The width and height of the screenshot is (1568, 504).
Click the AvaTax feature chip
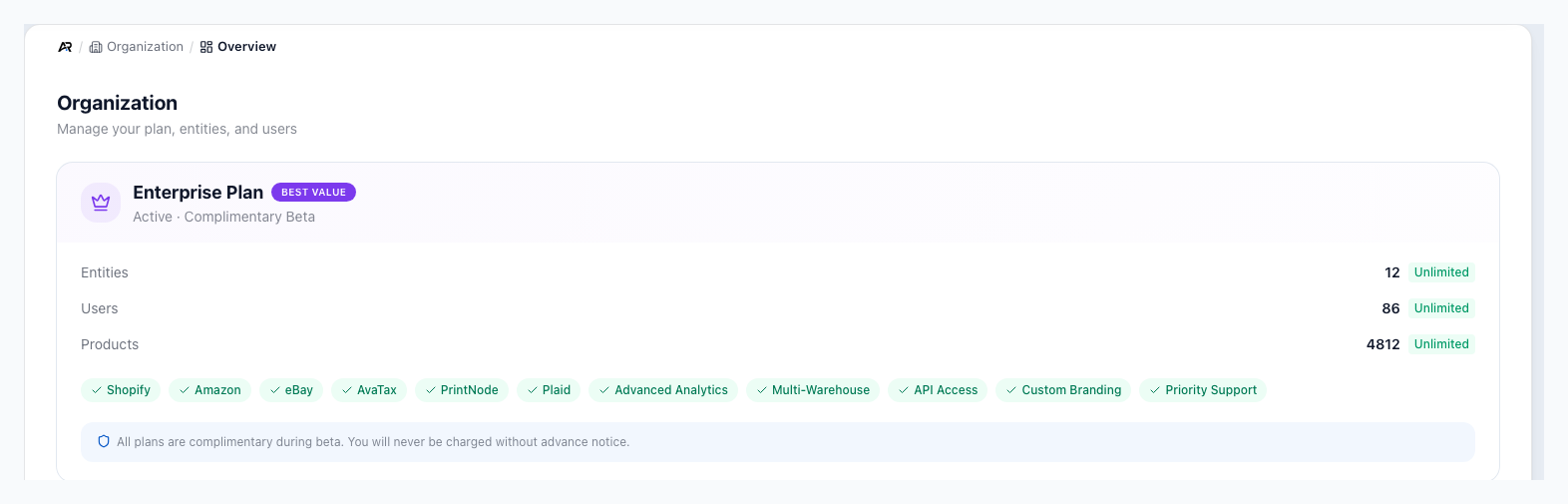pos(369,390)
